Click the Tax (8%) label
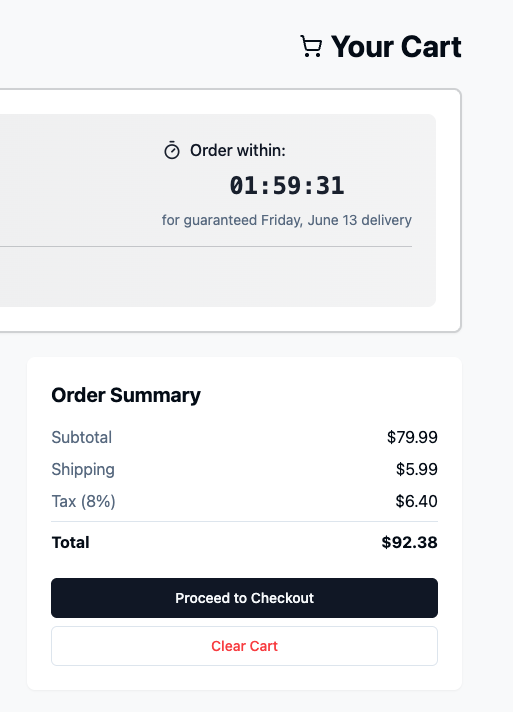The image size is (513, 712). point(84,501)
